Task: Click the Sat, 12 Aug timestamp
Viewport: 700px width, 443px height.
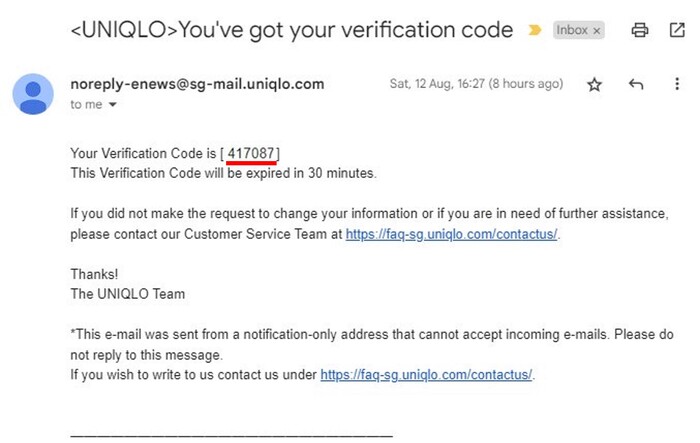Action: [x=476, y=85]
